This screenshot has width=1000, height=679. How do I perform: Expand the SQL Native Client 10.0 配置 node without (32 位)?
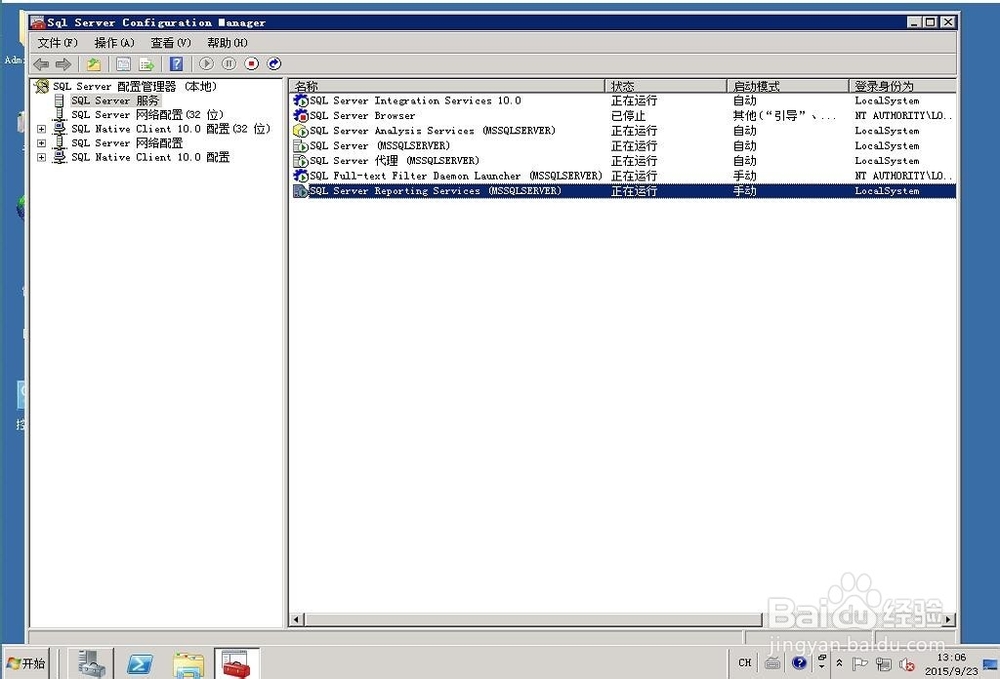pos(41,157)
